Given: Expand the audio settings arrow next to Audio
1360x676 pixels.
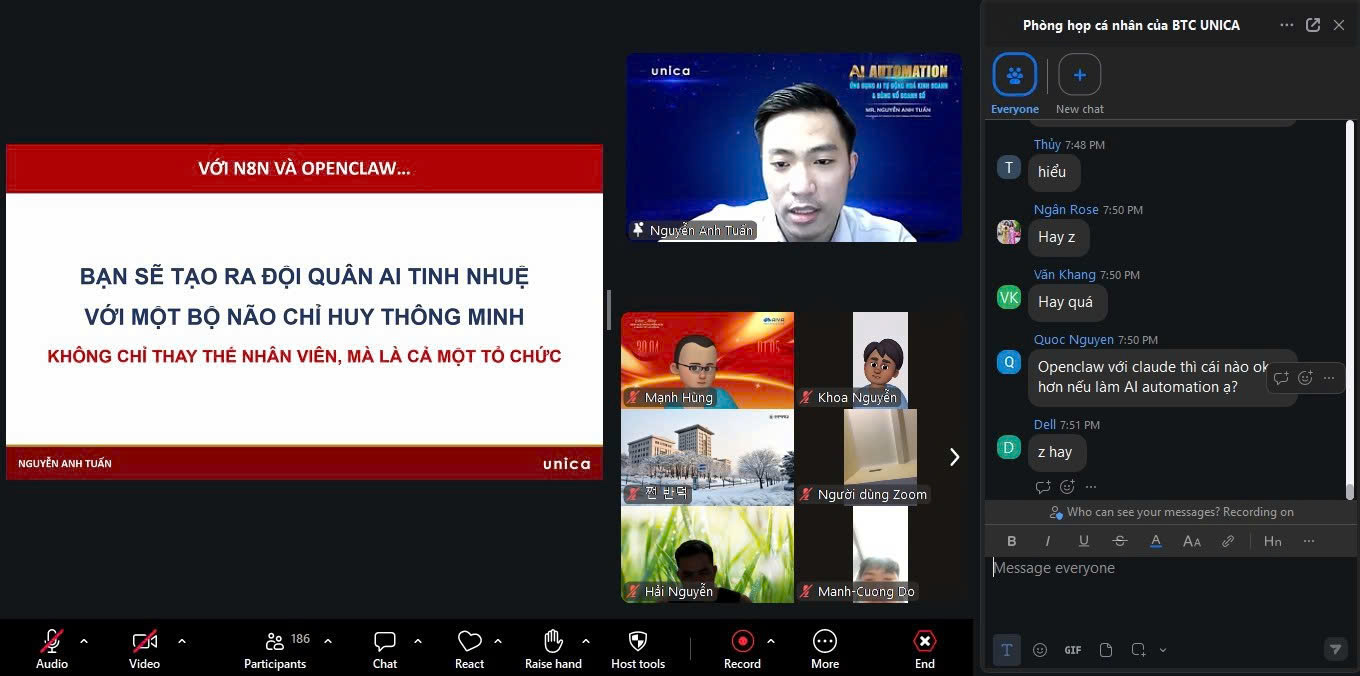Looking at the screenshot, I should (x=84, y=641).
